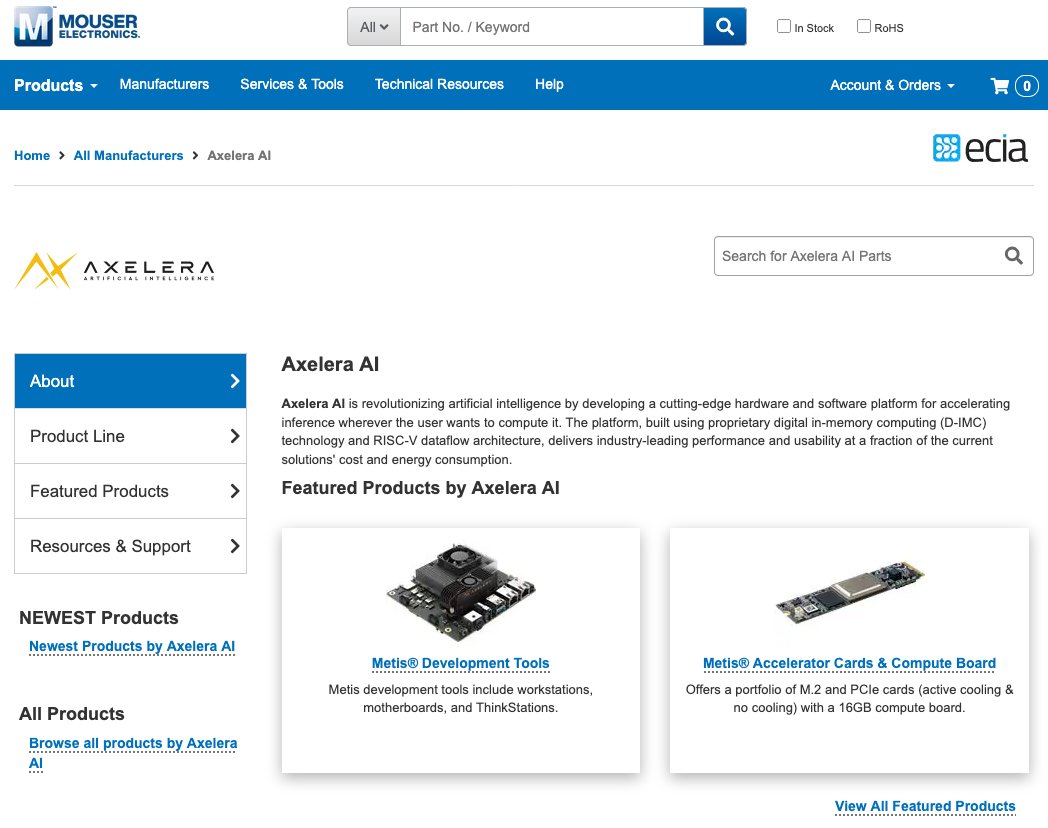Go to Home breadcrumb link
This screenshot has height=828, width=1048.
click(x=32, y=156)
